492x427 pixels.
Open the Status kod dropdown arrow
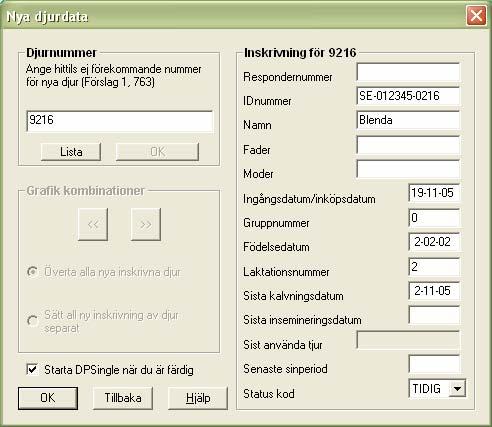[457, 389]
